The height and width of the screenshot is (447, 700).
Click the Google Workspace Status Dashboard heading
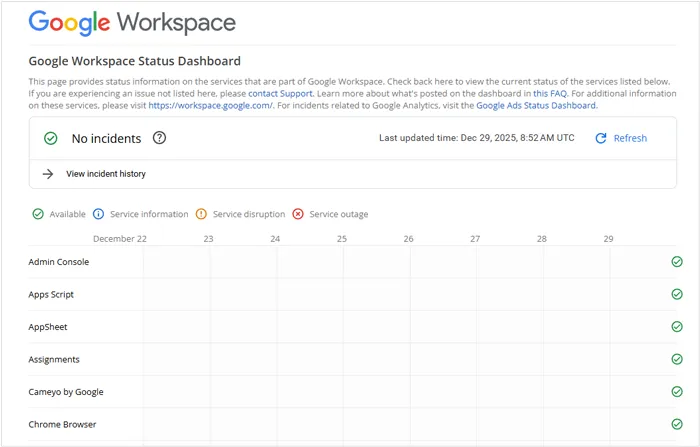[134, 61]
